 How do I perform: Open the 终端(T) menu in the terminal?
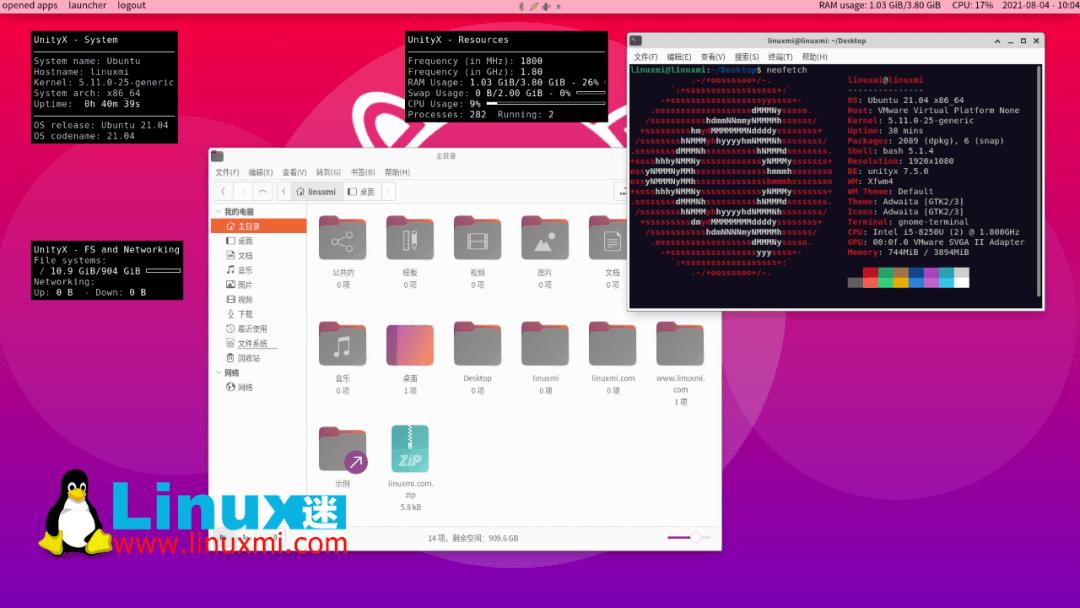click(x=779, y=57)
